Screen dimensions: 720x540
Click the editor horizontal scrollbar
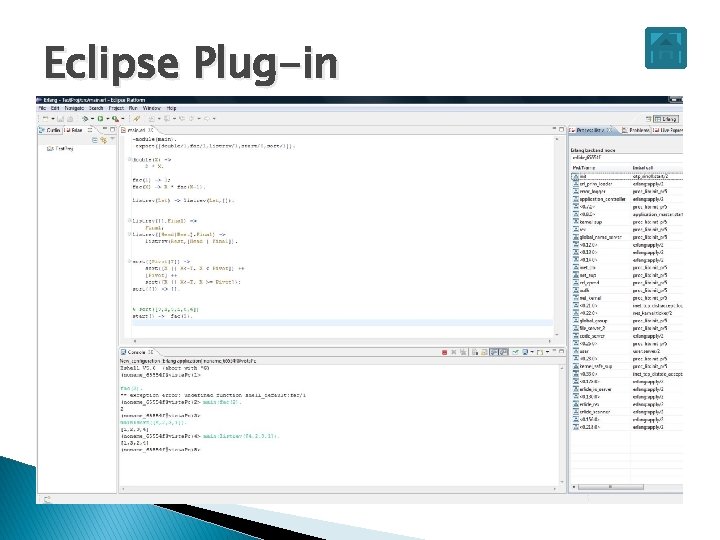(x=342, y=341)
